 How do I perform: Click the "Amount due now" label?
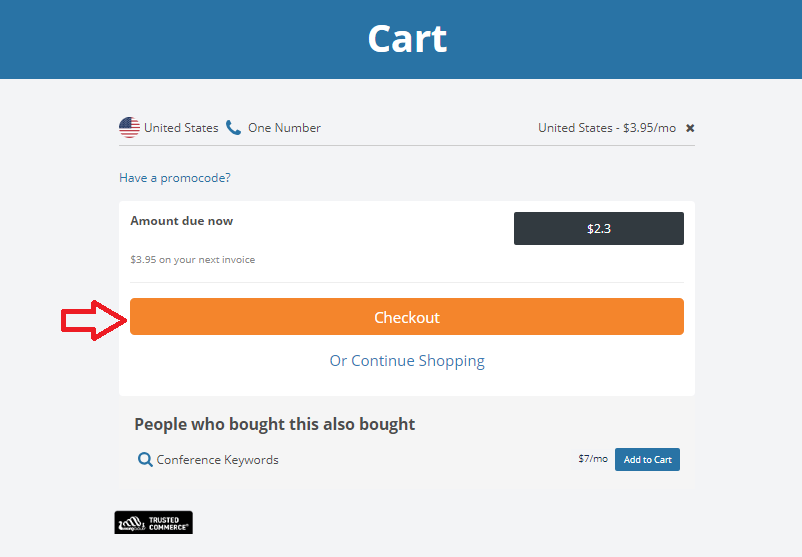pos(182,221)
